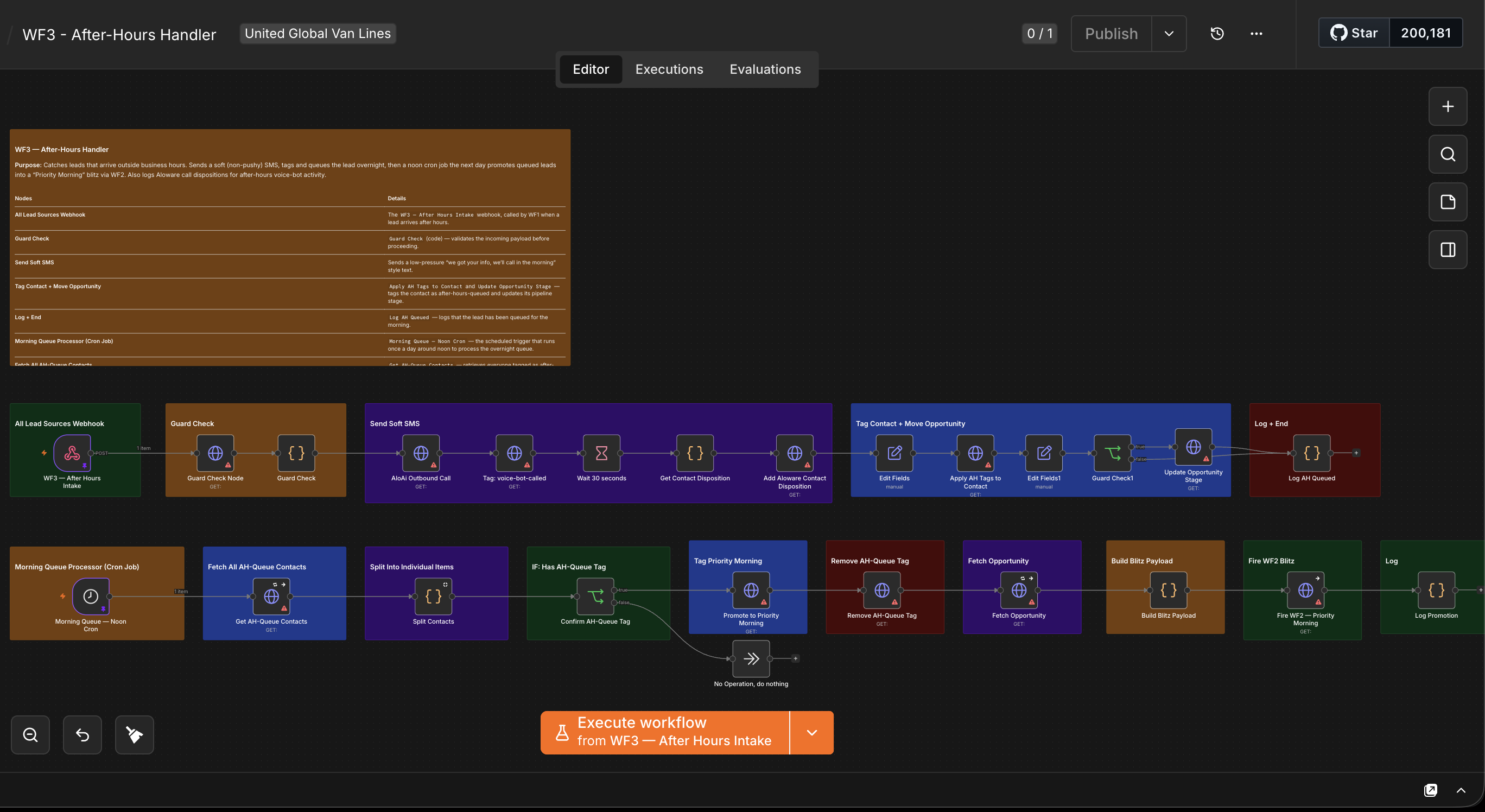Select the Build Blitz Payload code node

coord(1168,590)
